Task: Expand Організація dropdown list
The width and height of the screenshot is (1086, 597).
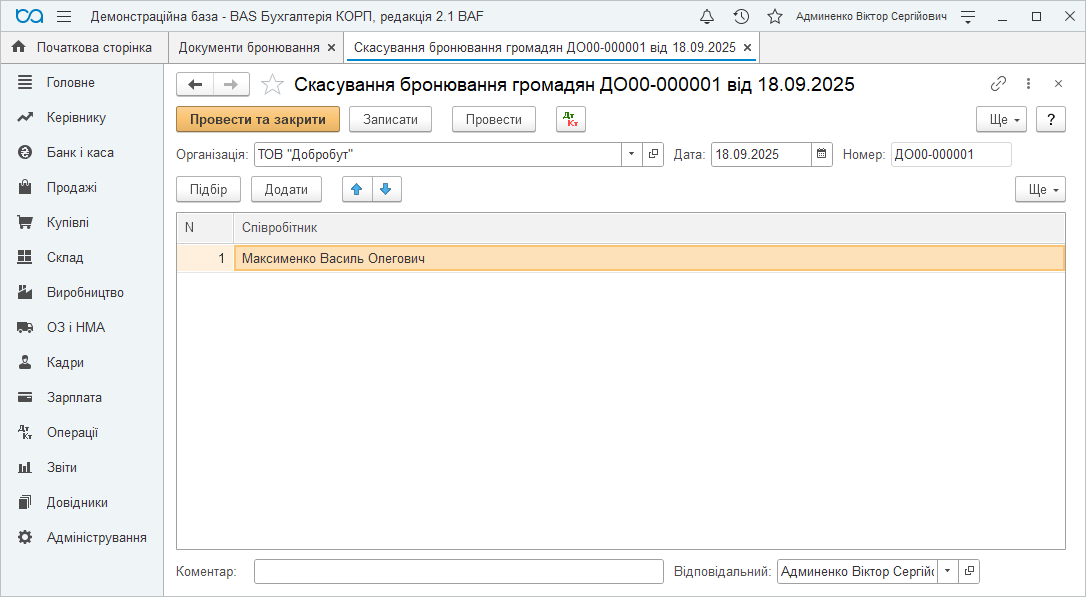Action: pyautogui.click(x=632, y=154)
